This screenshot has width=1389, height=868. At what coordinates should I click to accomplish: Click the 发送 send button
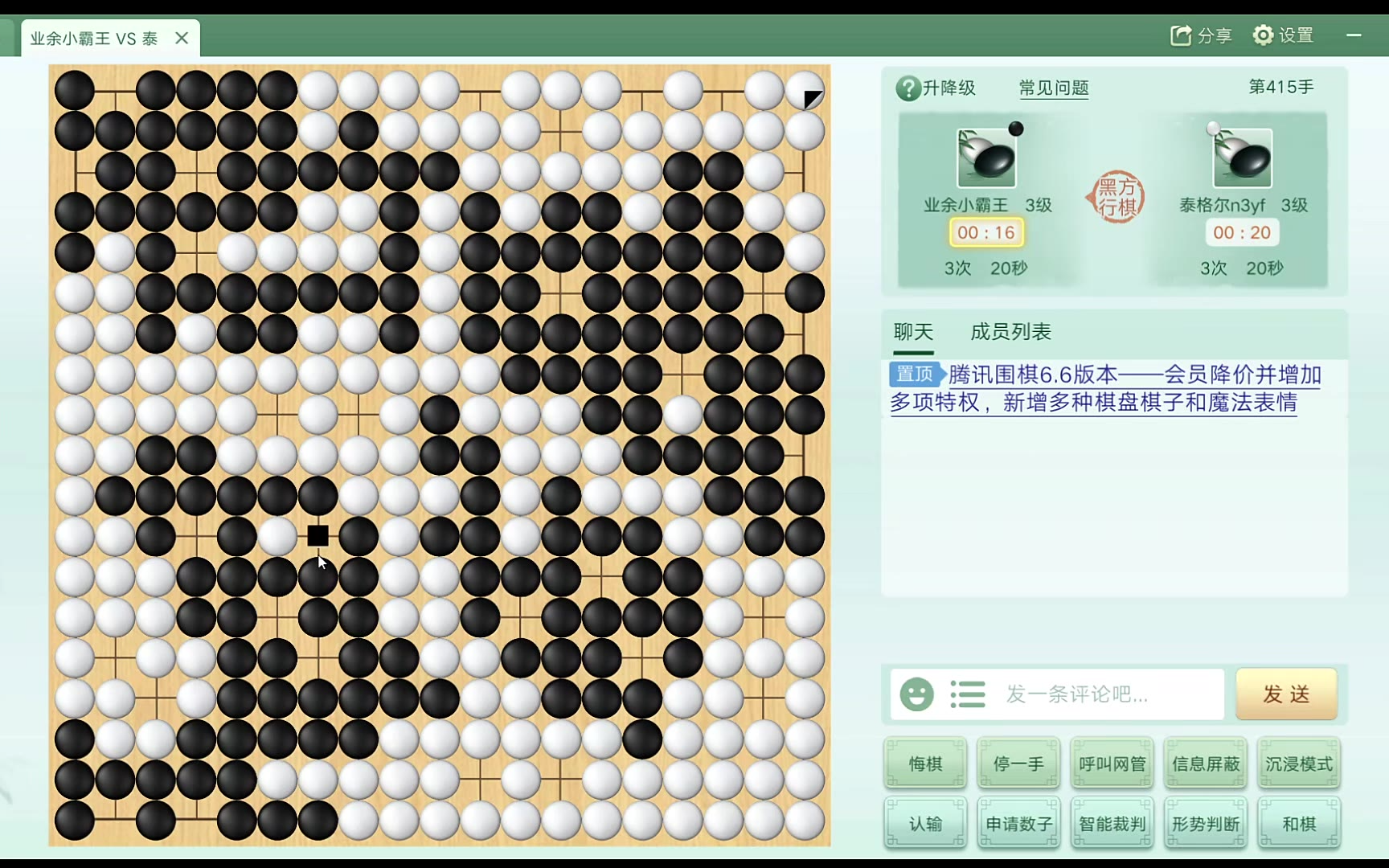(1286, 694)
